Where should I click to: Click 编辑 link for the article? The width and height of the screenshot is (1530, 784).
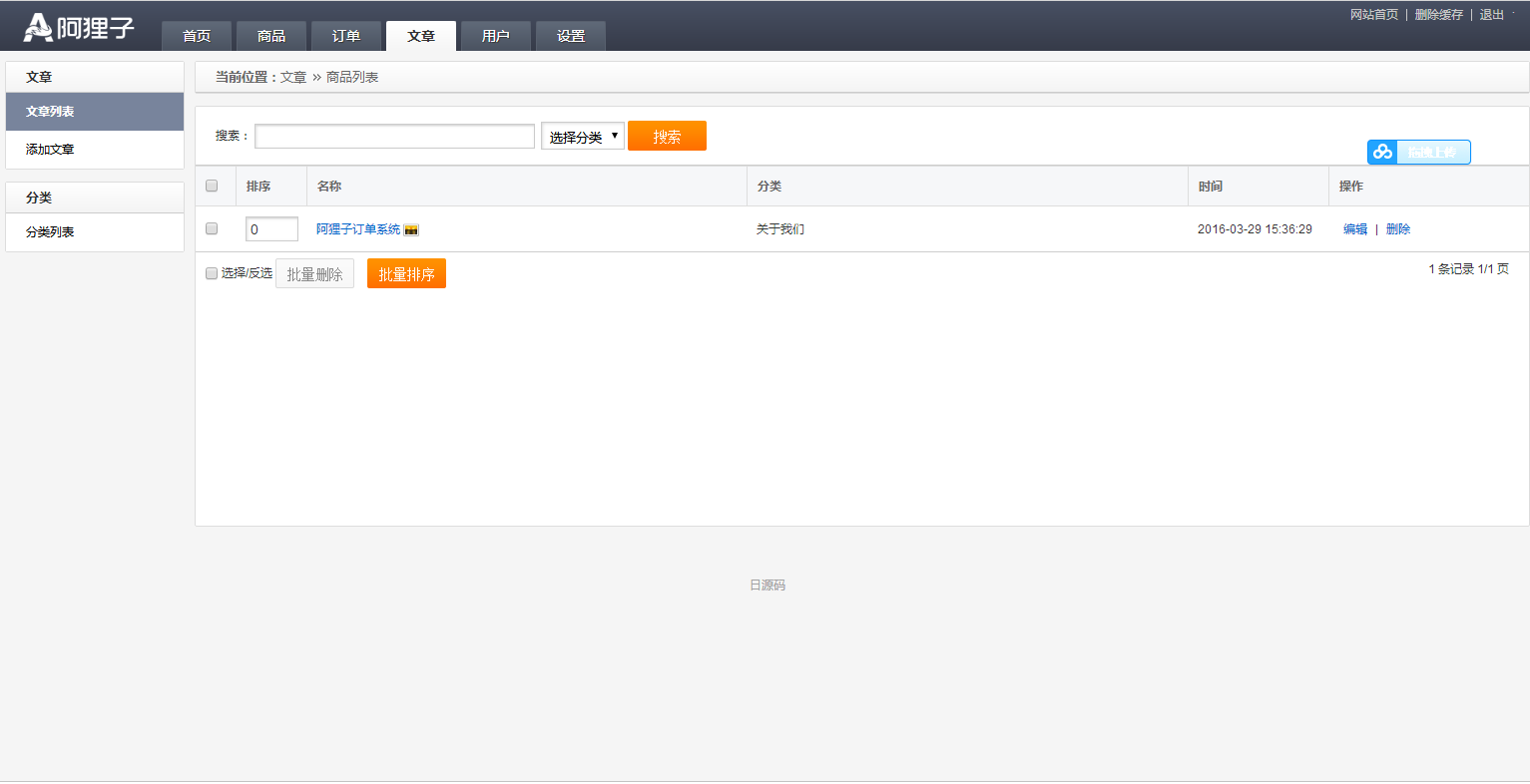1354,229
